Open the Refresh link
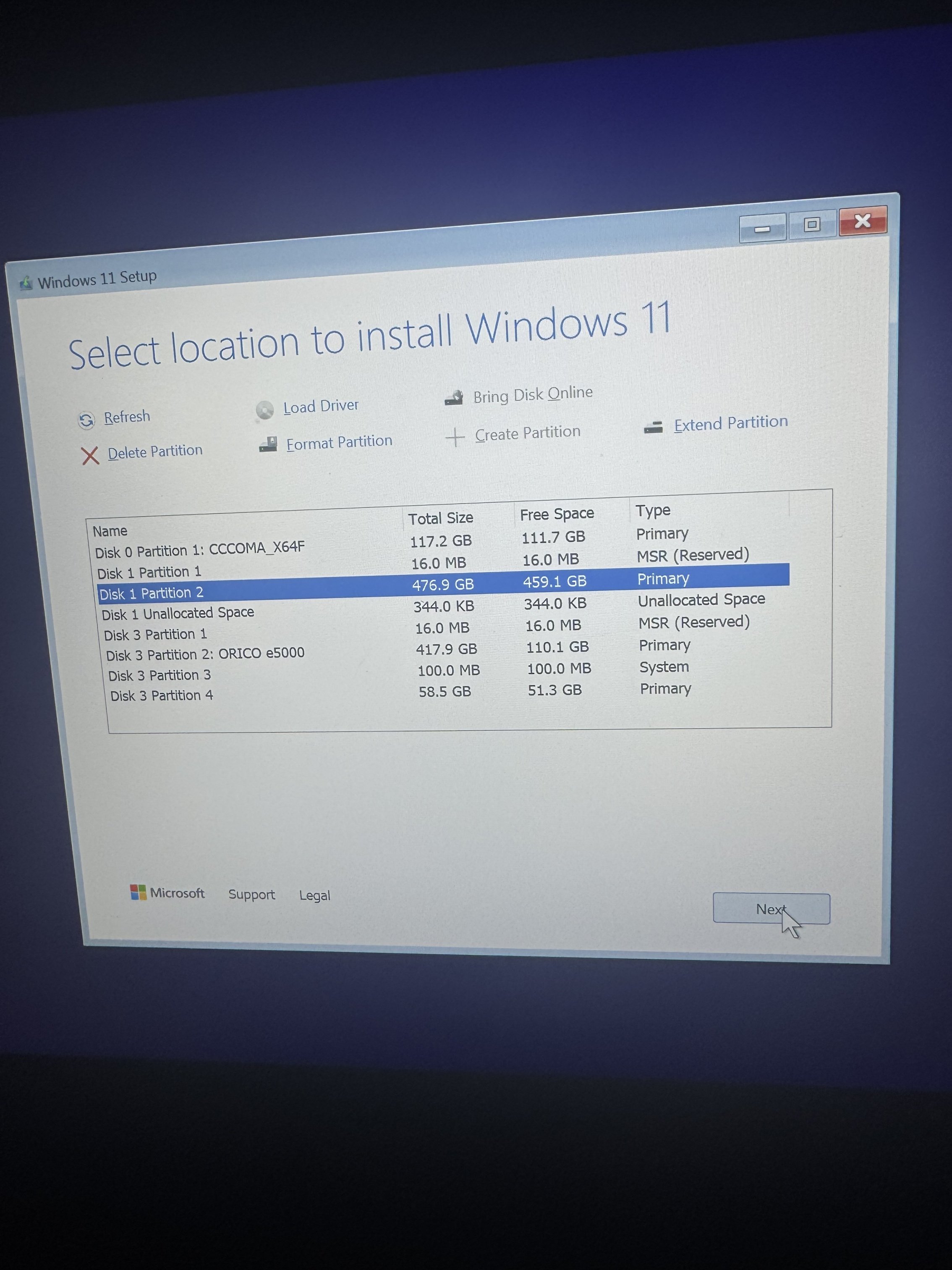Screen dimensions: 952x1270 tap(127, 417)
